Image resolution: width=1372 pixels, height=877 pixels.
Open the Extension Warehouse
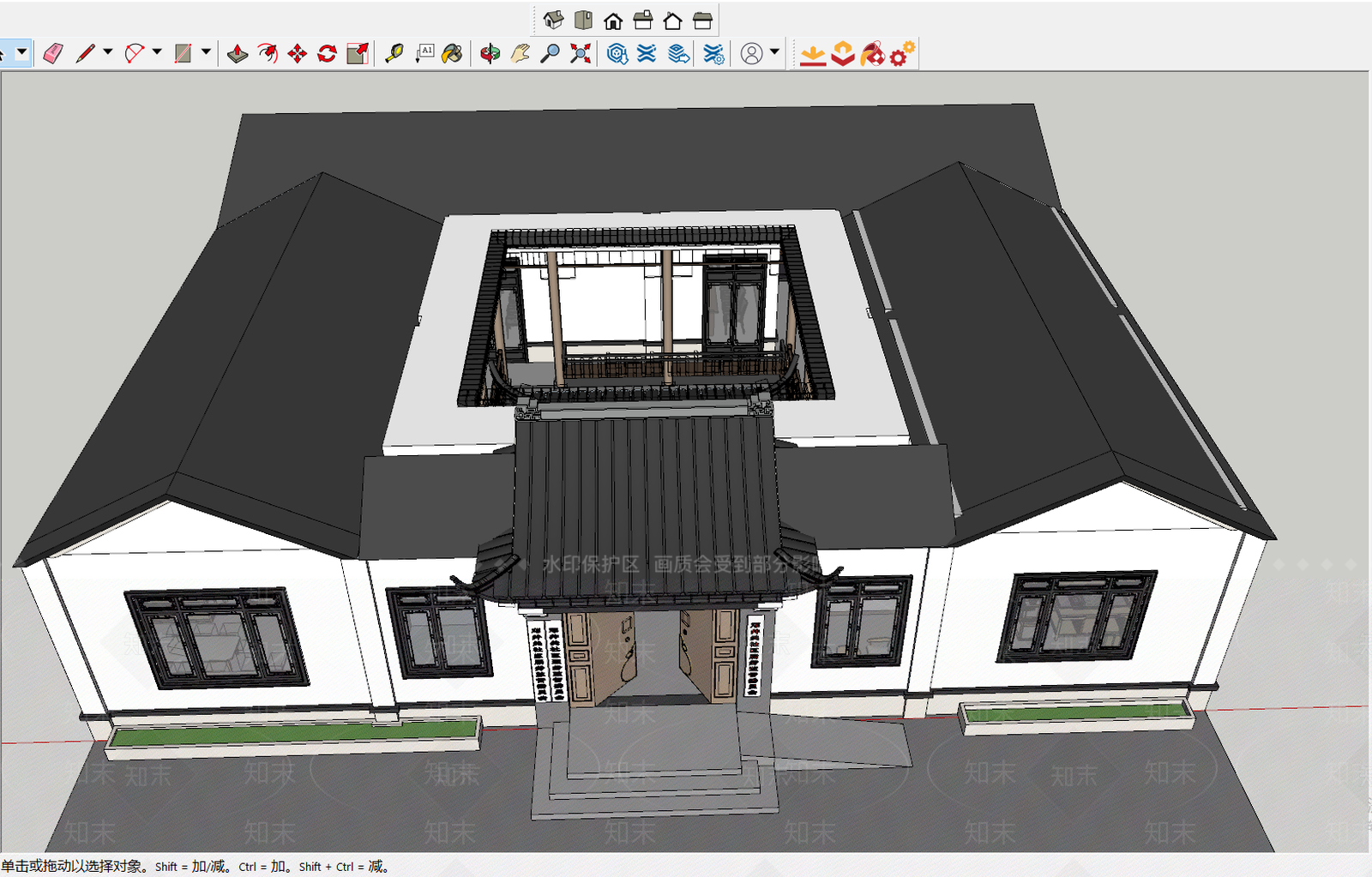click(x=647, y=54)
